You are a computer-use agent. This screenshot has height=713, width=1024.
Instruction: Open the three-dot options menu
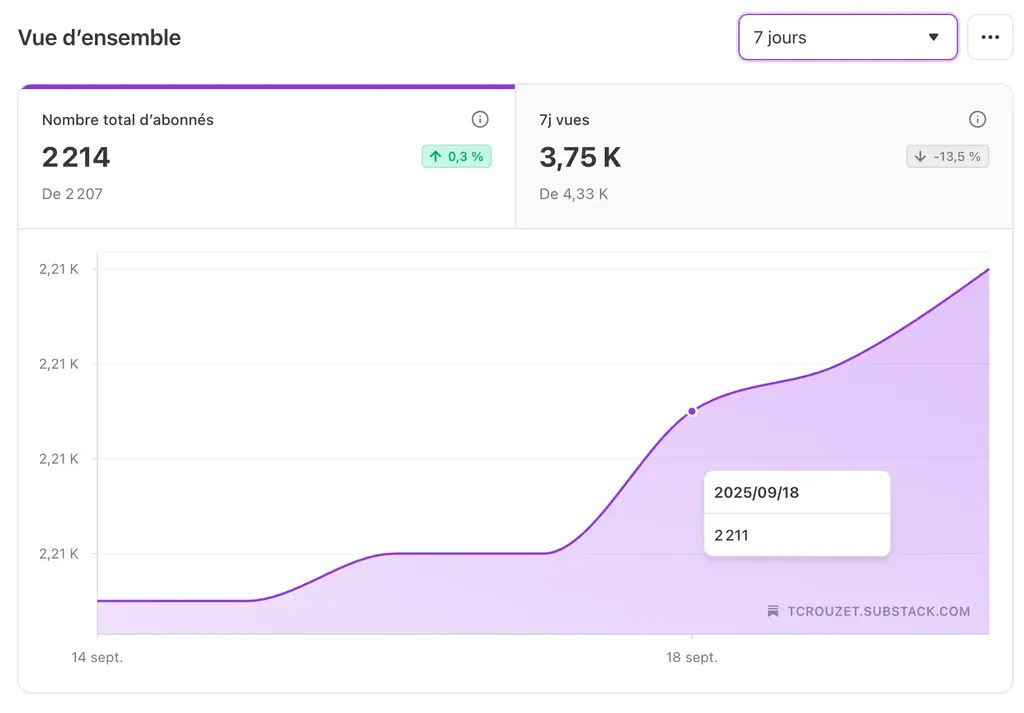990,37
